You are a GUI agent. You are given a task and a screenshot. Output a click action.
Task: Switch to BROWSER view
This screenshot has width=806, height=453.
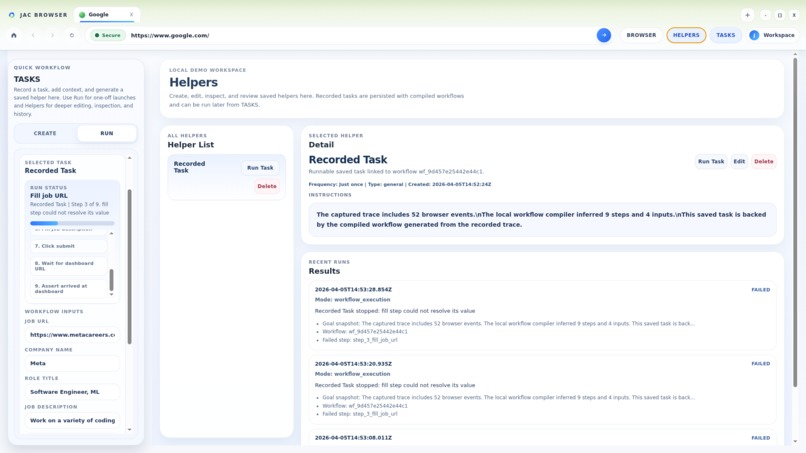(641, 35)
